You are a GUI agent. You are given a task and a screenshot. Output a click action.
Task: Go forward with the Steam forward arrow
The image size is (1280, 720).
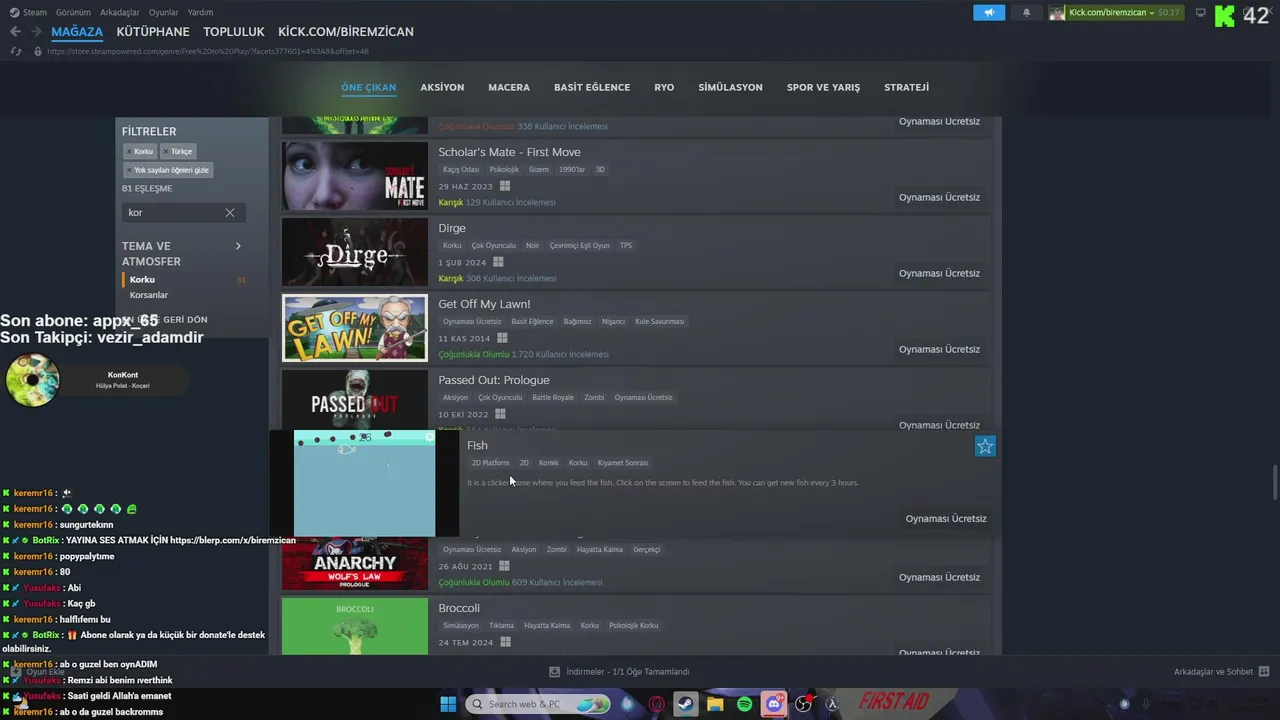click(36, 32)
